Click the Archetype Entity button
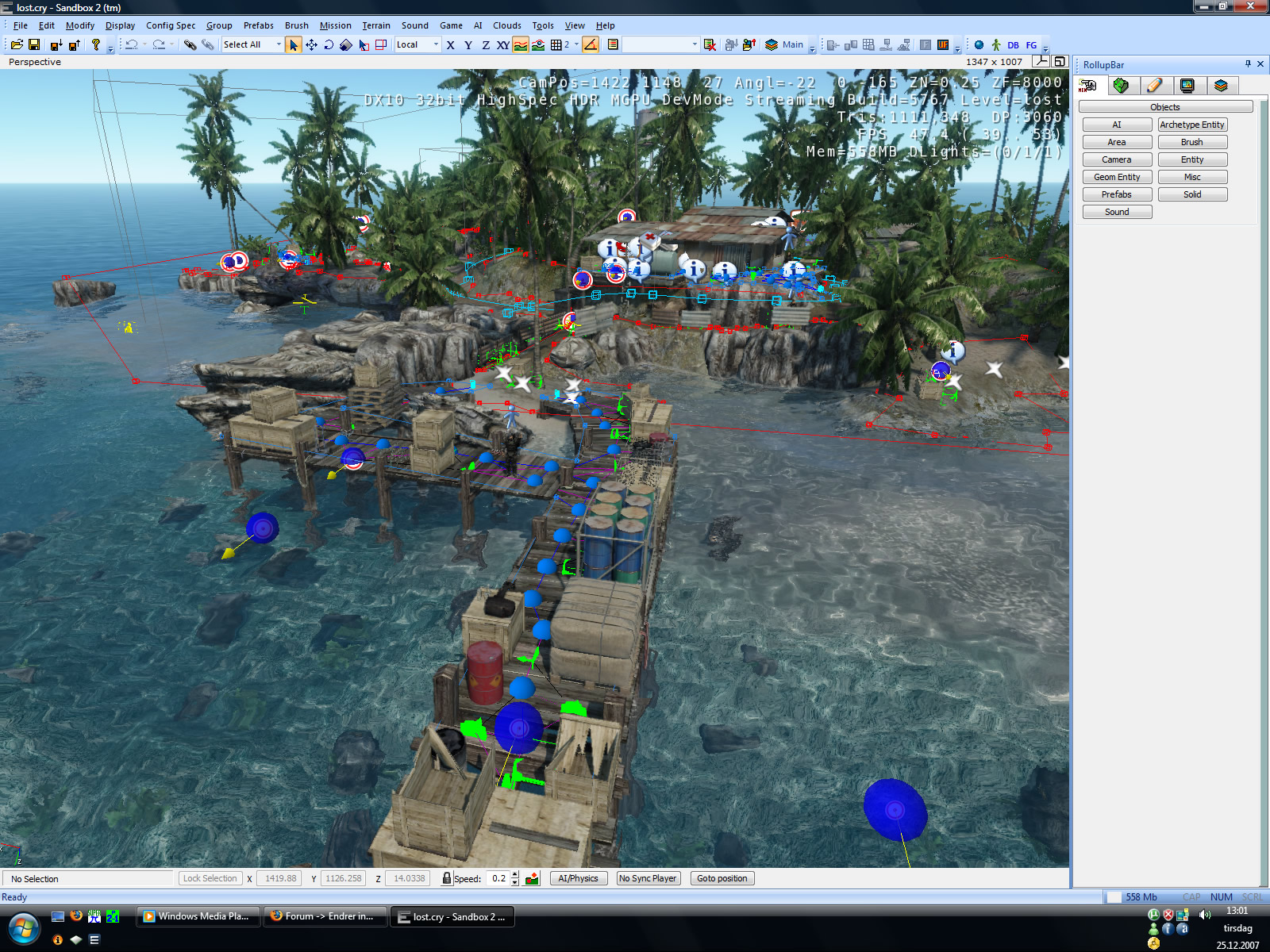 (1192, 125)
